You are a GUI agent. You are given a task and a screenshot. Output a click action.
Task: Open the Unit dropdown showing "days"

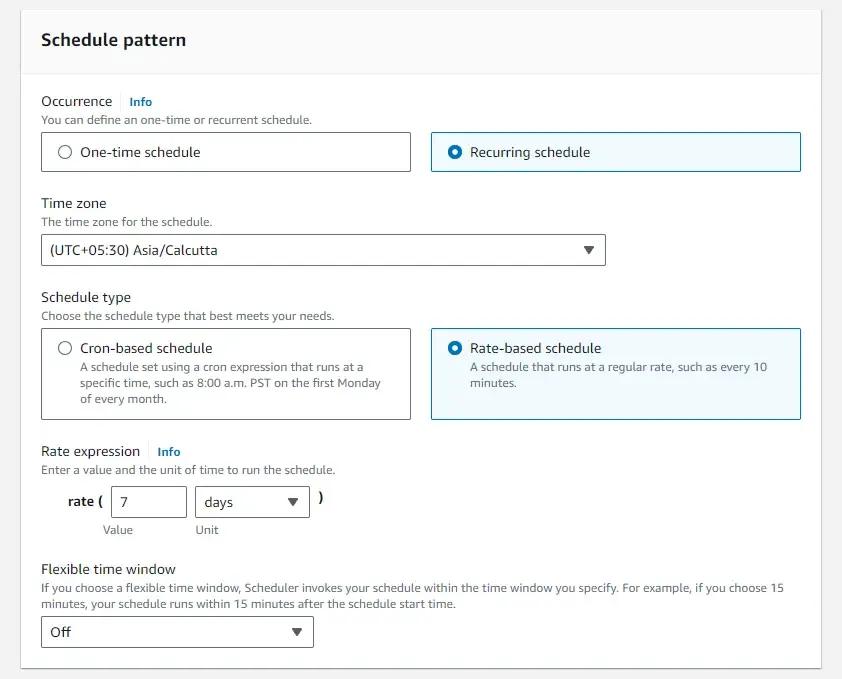tap(252, 502)
